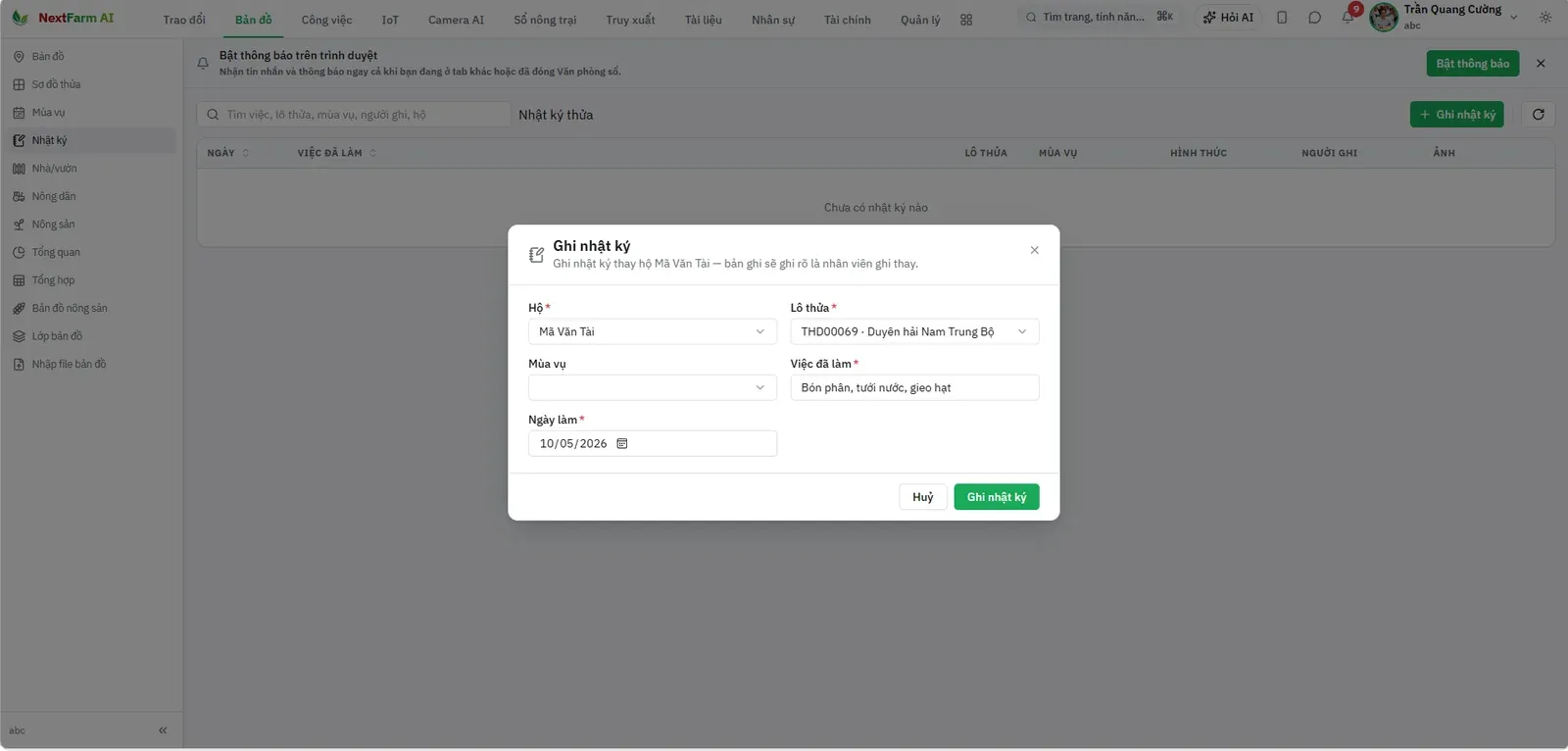This screenshot has height=751, width=1568.
Task: Open the chat bubble icon in top bar
Action: pos(1314,18)
